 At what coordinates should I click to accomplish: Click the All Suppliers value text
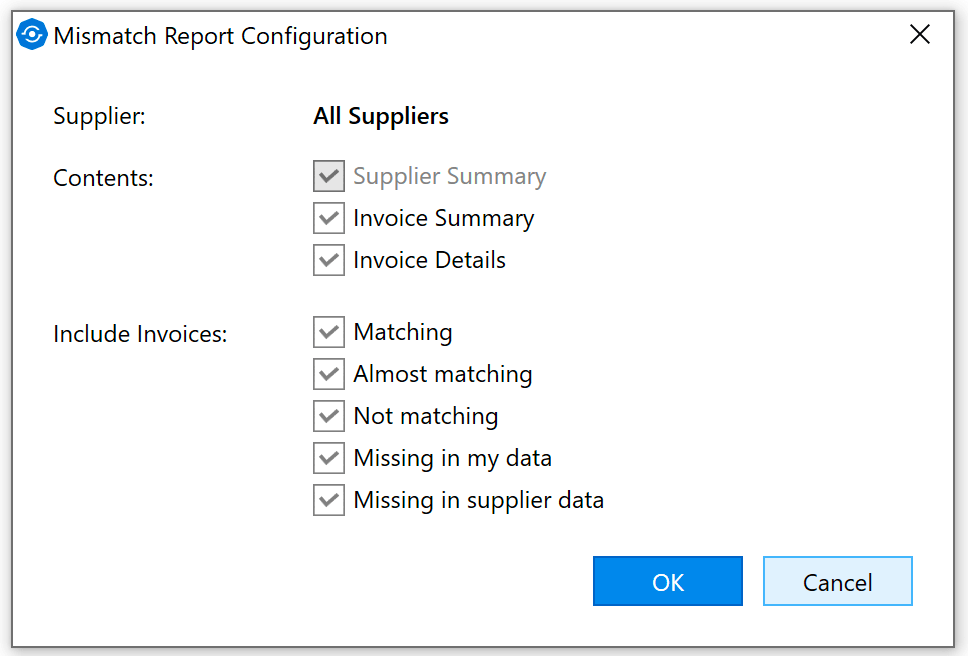coord(380,116)
